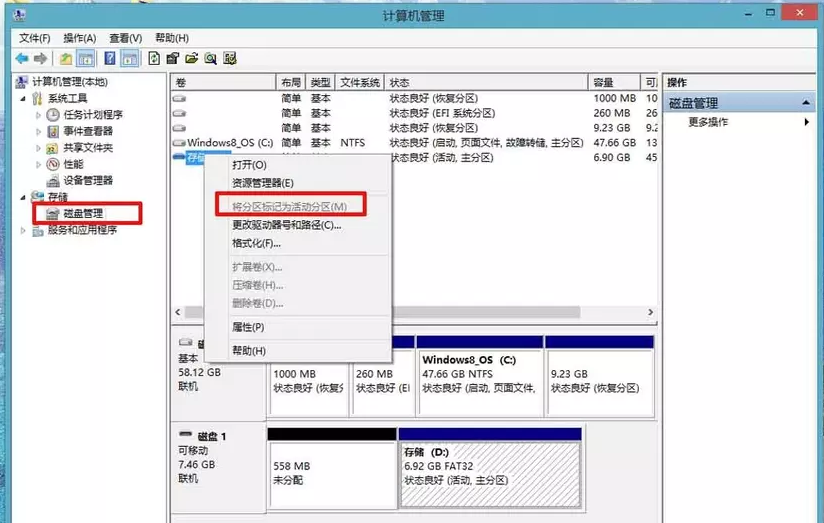
Task: Click the 9.23 GB volume row drive icon
Action: click(180, 128)
